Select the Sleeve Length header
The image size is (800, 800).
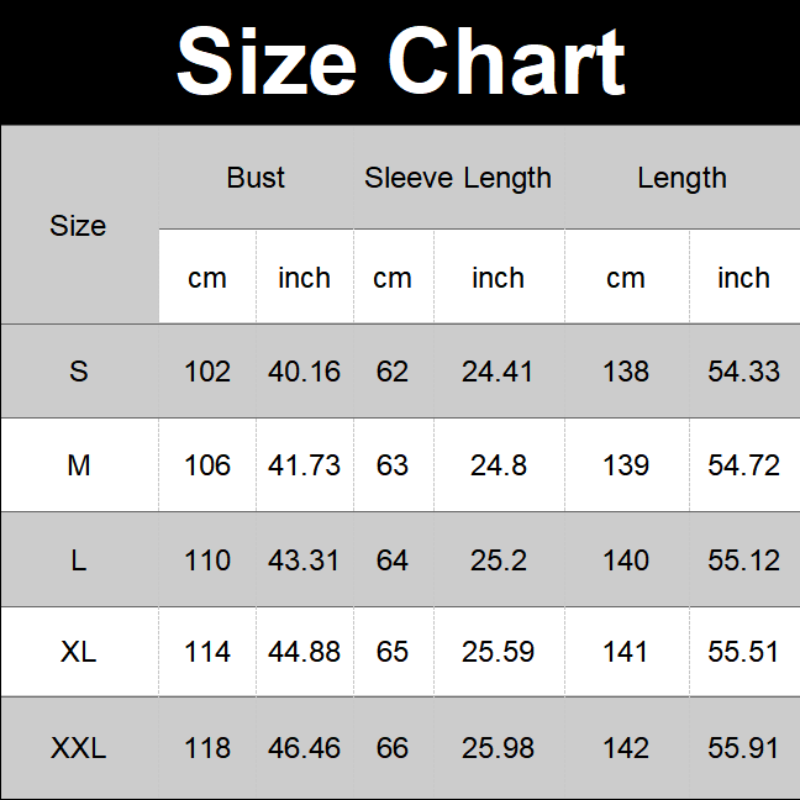[x=458, y=178]
